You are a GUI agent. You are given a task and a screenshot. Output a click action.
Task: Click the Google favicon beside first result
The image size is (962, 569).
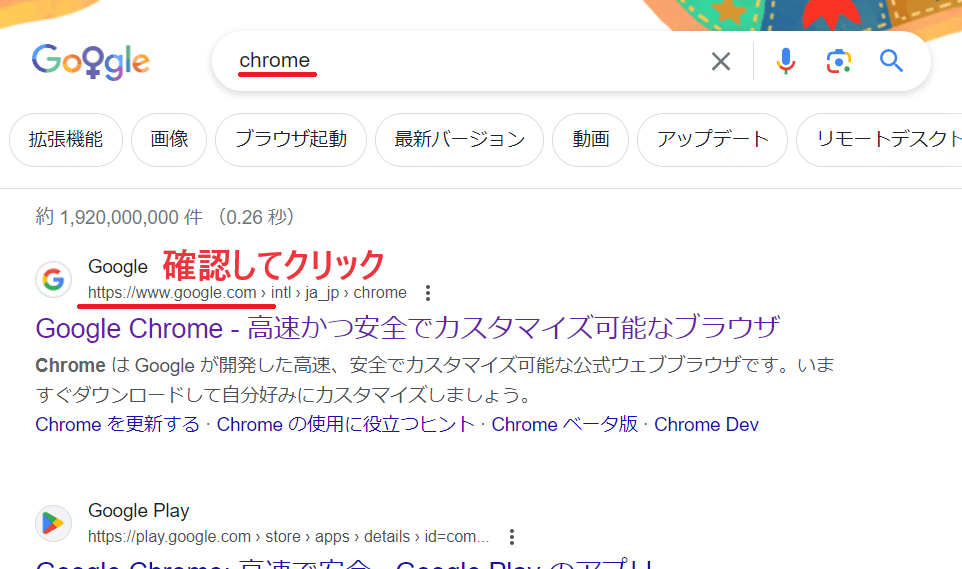click(54, 279)
